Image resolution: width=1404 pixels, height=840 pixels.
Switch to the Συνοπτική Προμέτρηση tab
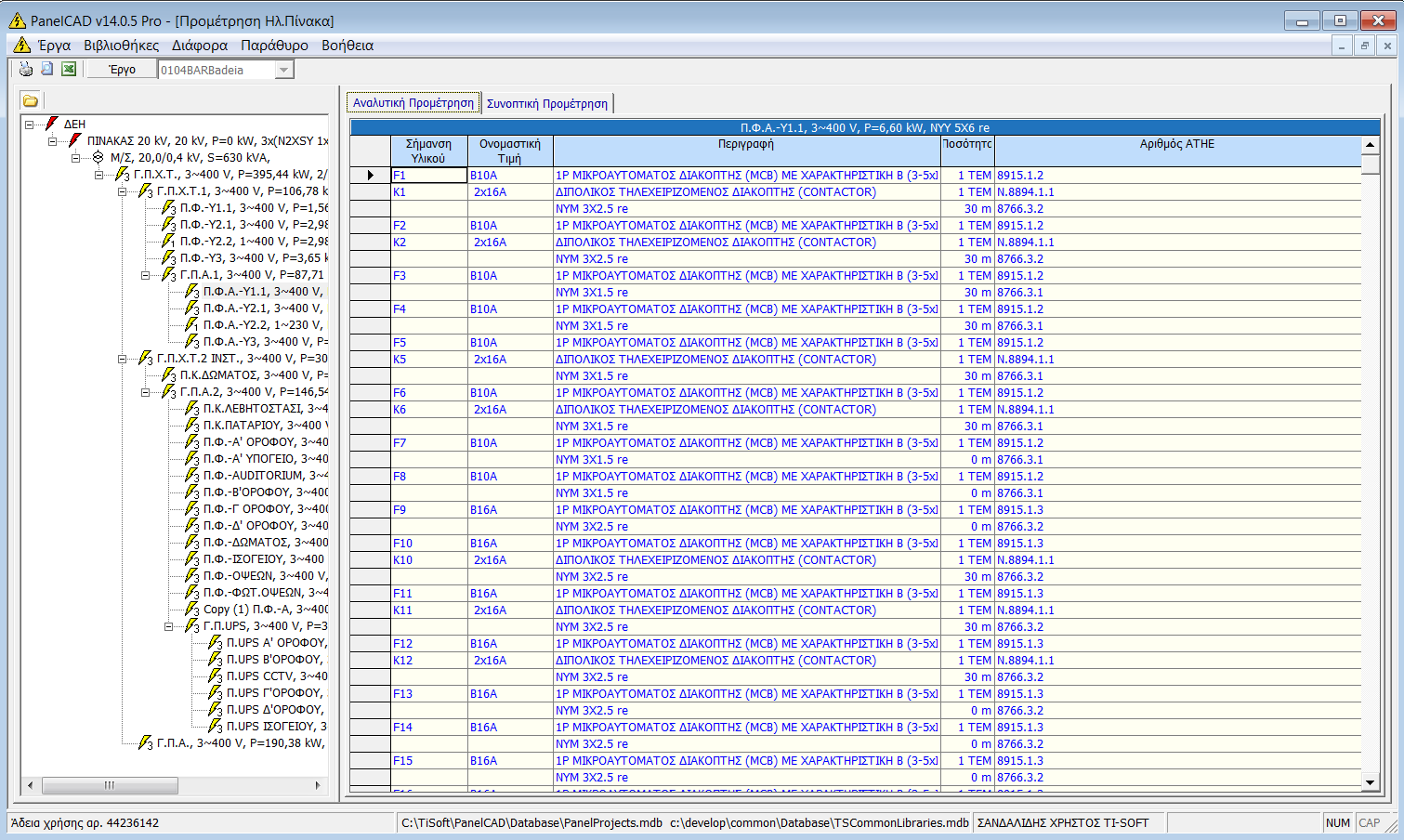click(x=548, y=102)
